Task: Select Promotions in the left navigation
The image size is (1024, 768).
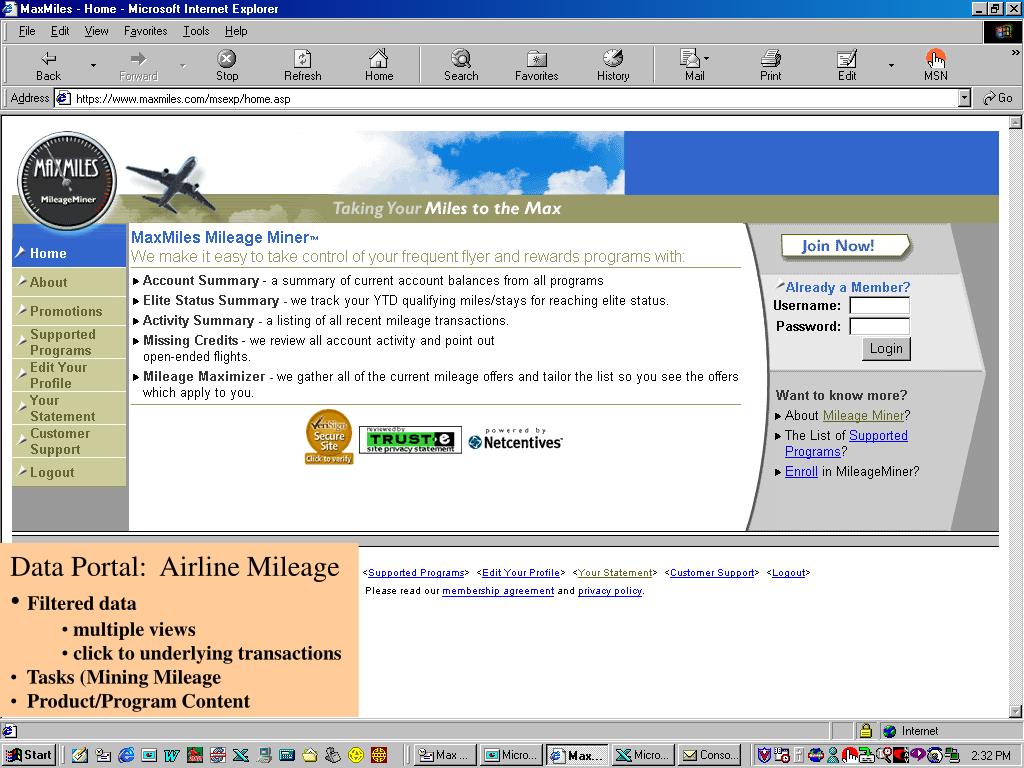Action: (x=69, y=311)
